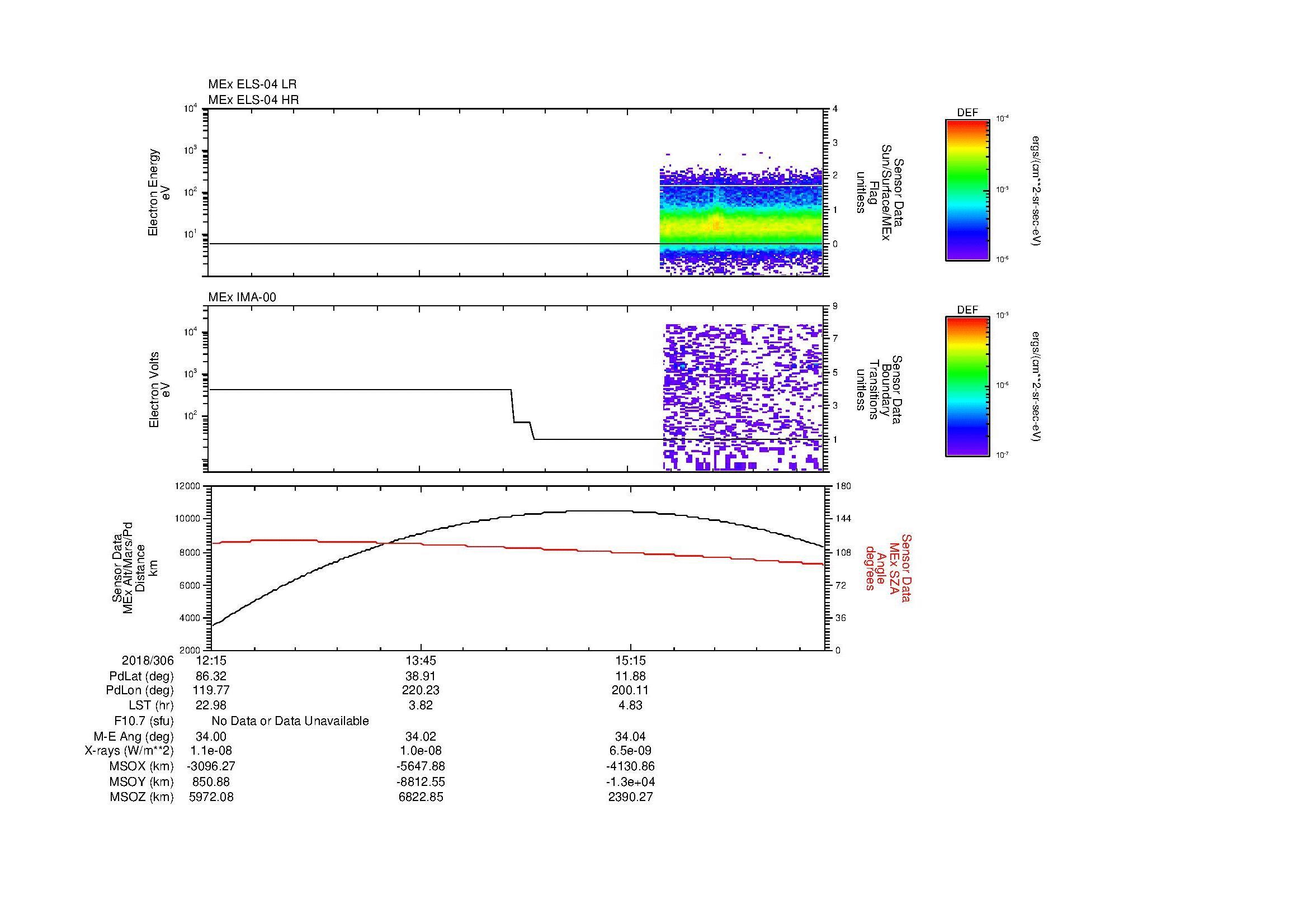Click the 'MEx ELS-04 HR' plot title
1308x924 pixels.
(x=253, y=99)
